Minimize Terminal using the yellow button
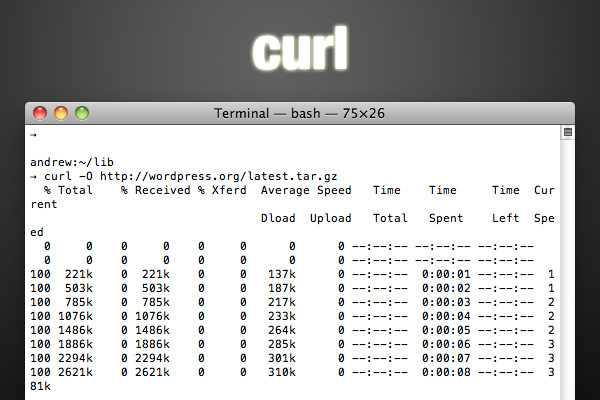The height and width of the screenshot is (400, 600). [61, 113]
